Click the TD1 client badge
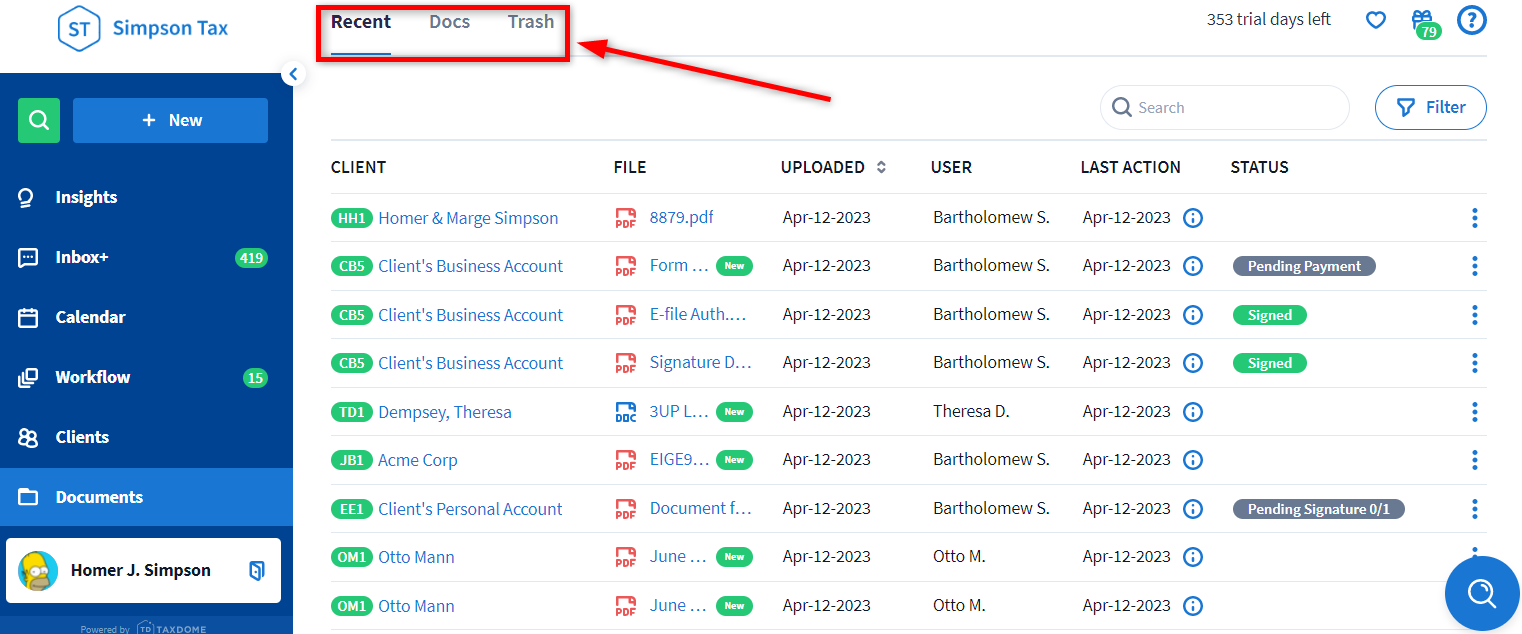This screenshot has height=634, width=1522. tap(352, 412)
